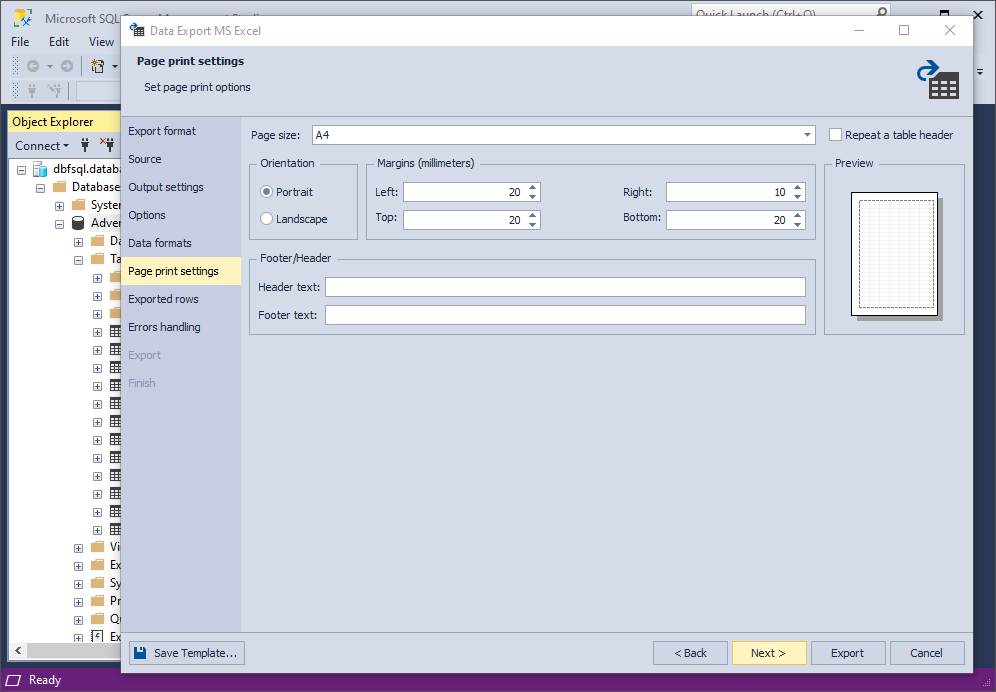Collapse the Databases tree node
Screen dimensions: 996x692
point(41,187)
